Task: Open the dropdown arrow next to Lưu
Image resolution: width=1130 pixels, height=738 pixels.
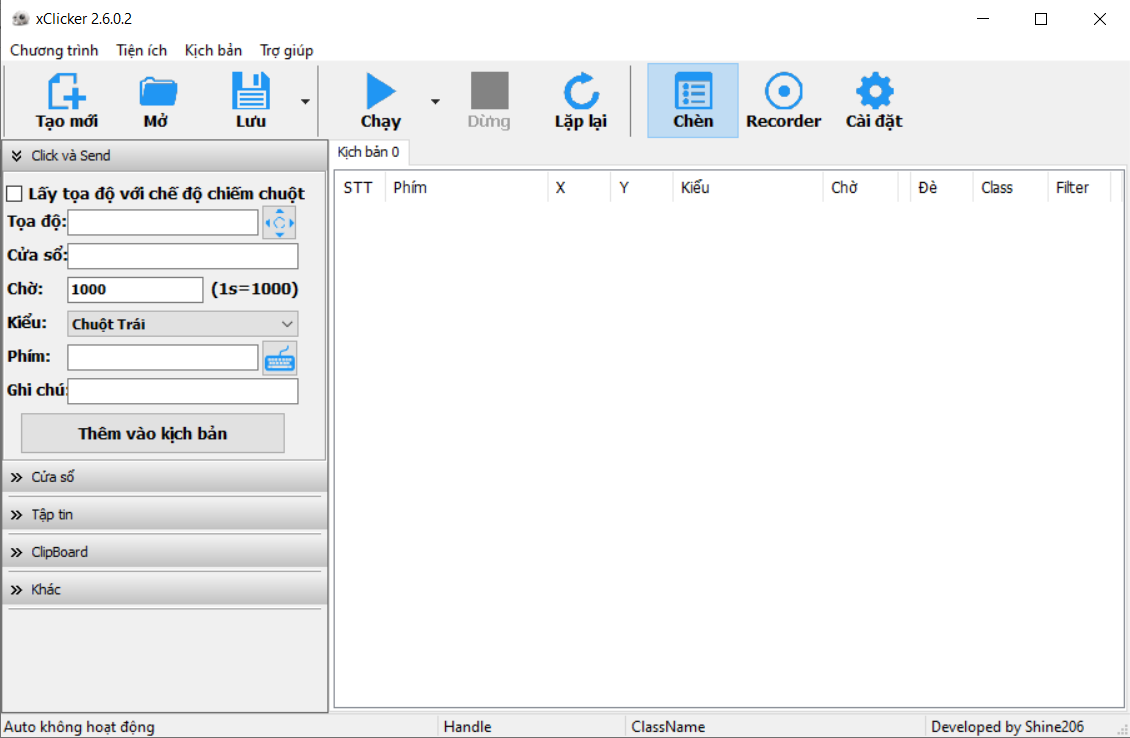Action: pos(306,102)
